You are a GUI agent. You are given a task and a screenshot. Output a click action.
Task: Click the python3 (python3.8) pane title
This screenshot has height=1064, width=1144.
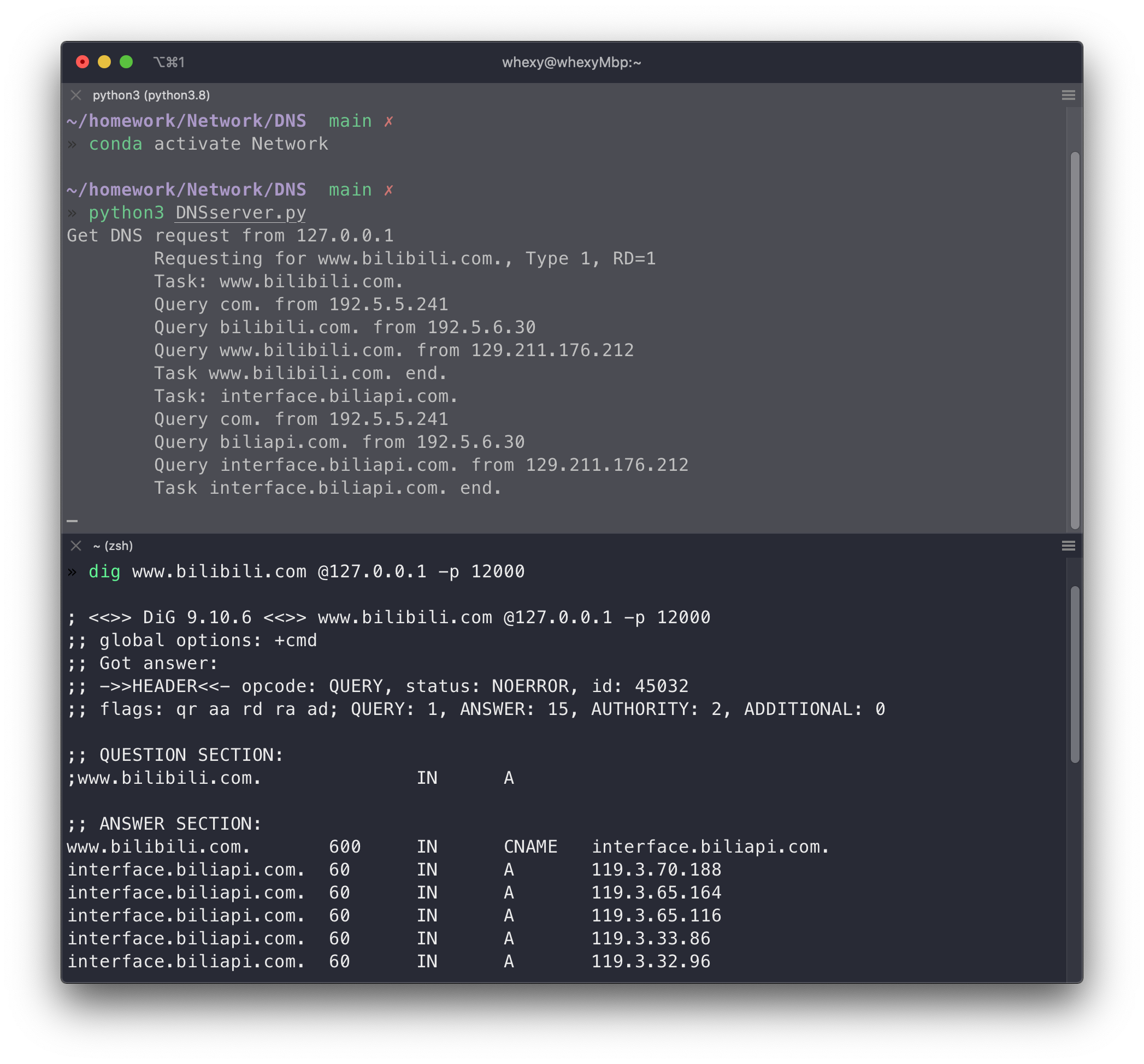[x=151, y=95]
